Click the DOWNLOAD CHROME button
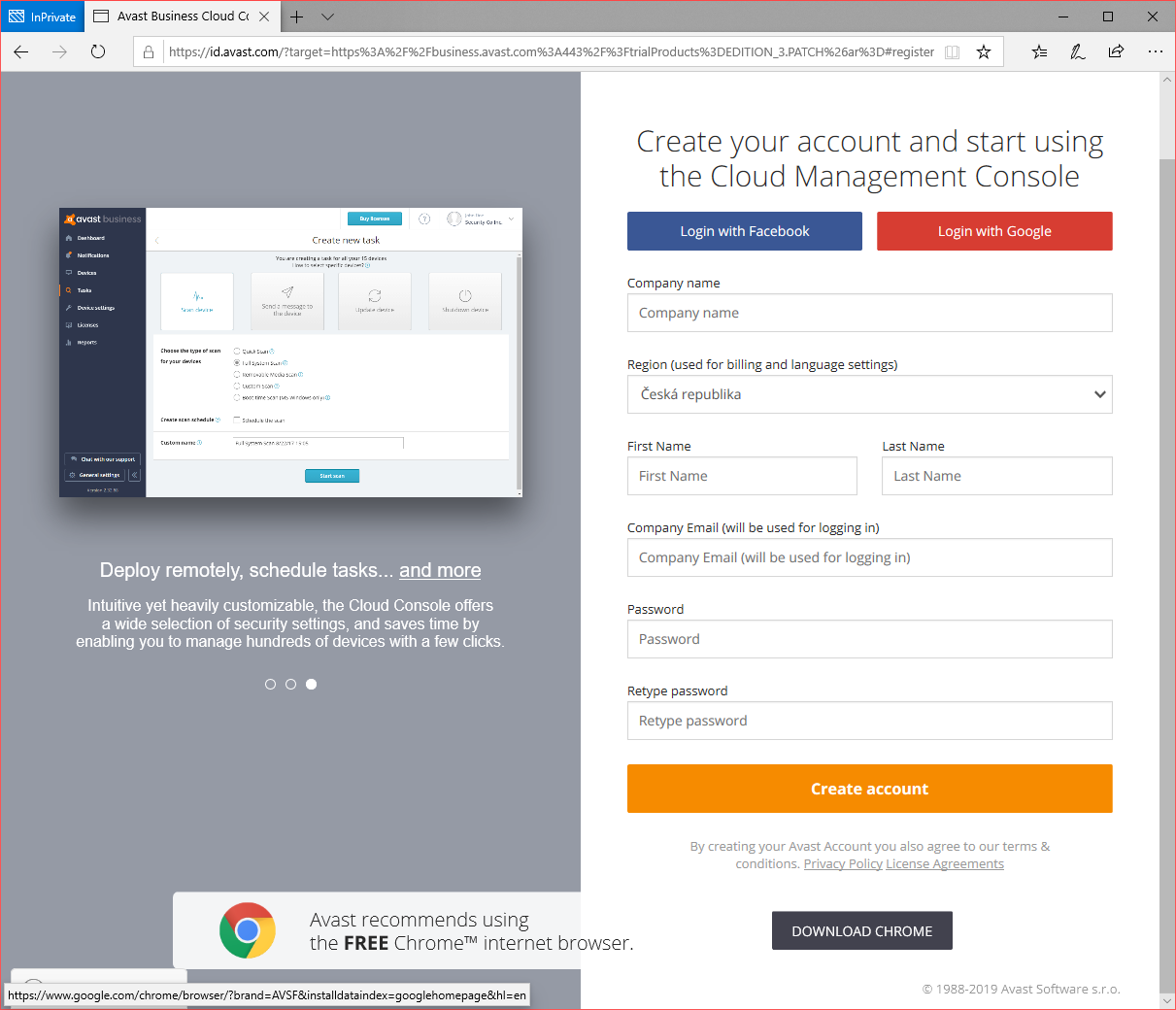The height and width of the screenshot is (1010, 1176). pyautogui.click(x=862, y=930)
